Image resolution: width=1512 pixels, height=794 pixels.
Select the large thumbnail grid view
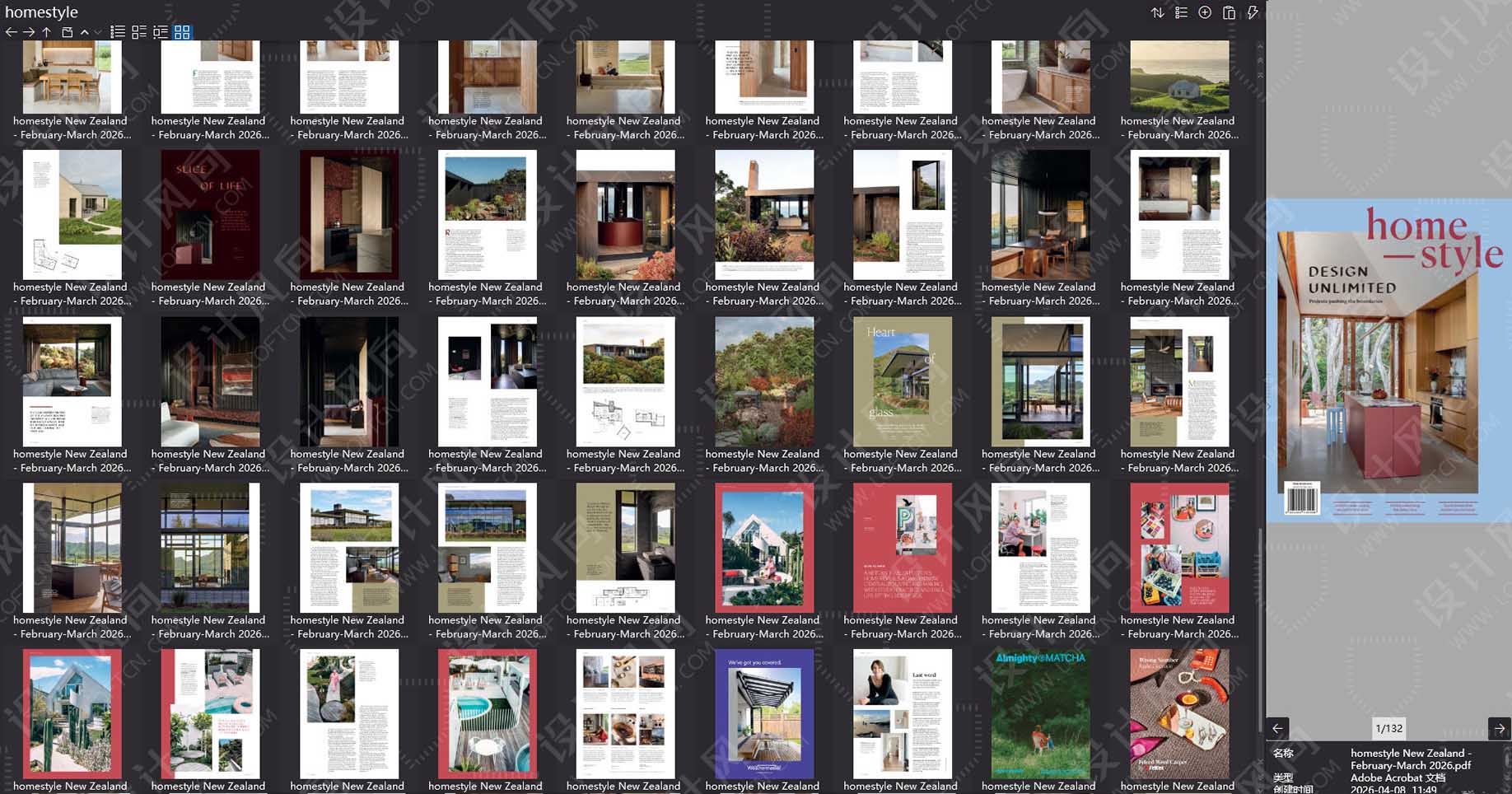182,32
